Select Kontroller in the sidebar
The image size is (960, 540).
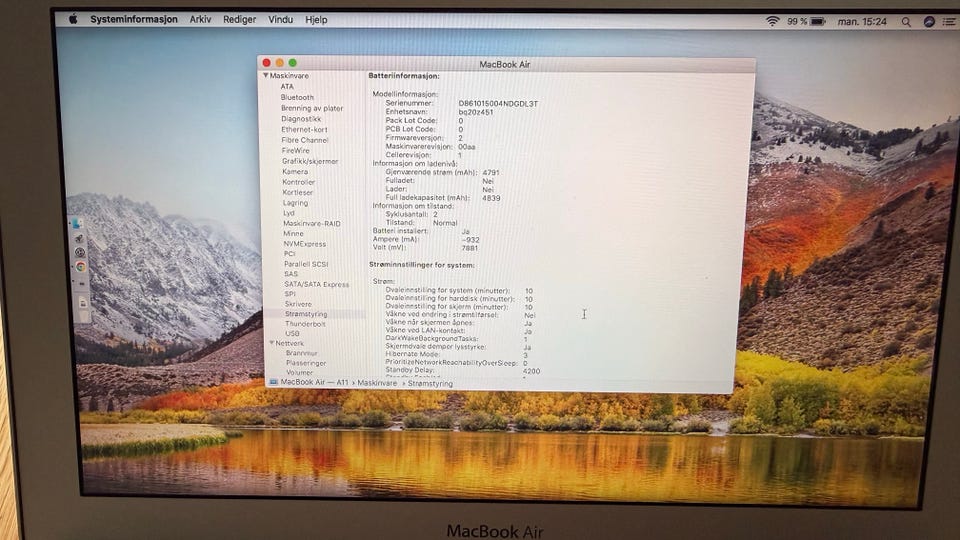tap(299, 182)
